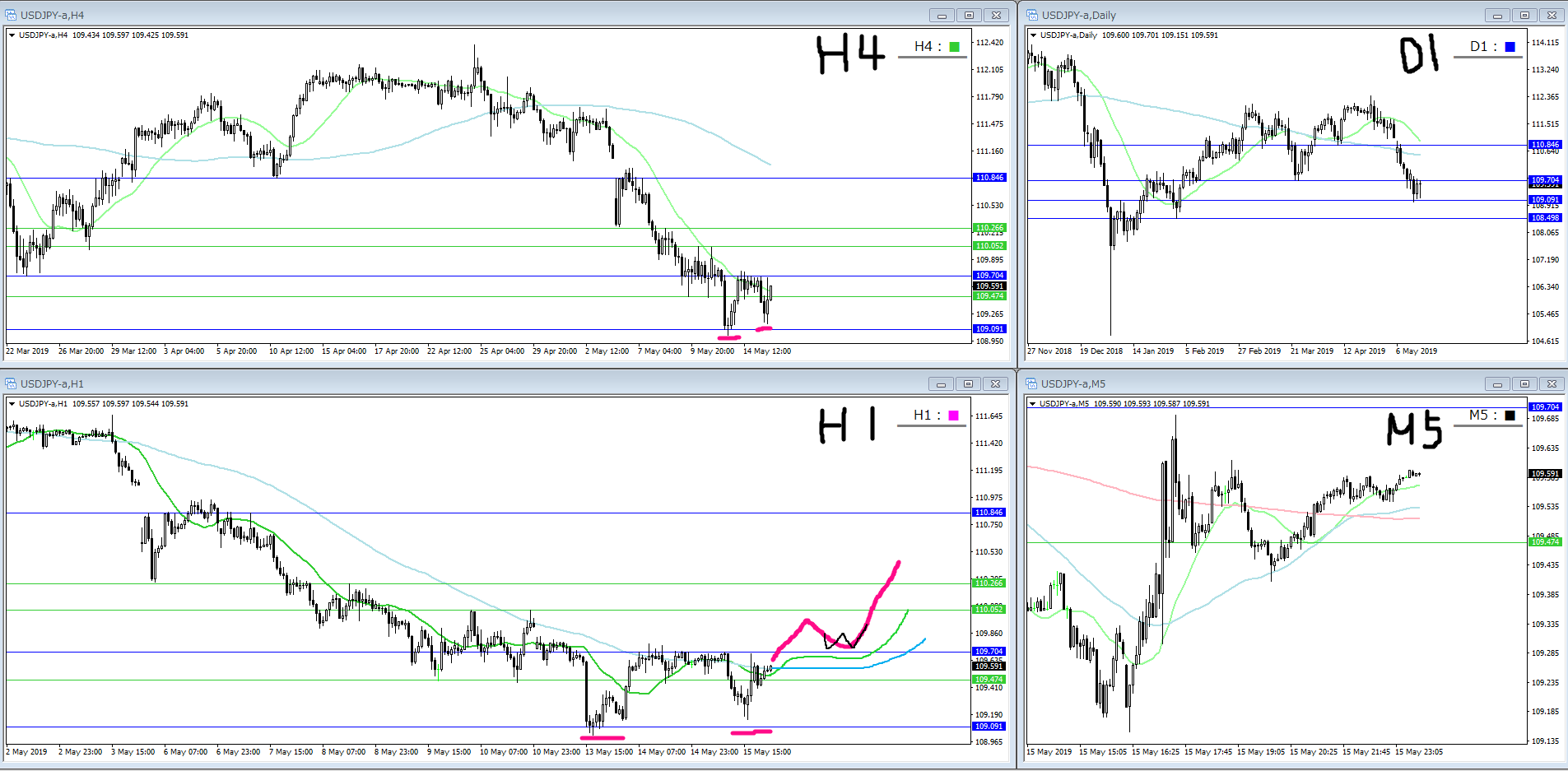Image resolution: width=1568 pixels, height=771 pixels.
Task: Click the 109.704 price label on M5 chart
Action: pyautogui.click(x=1545, y=407)
